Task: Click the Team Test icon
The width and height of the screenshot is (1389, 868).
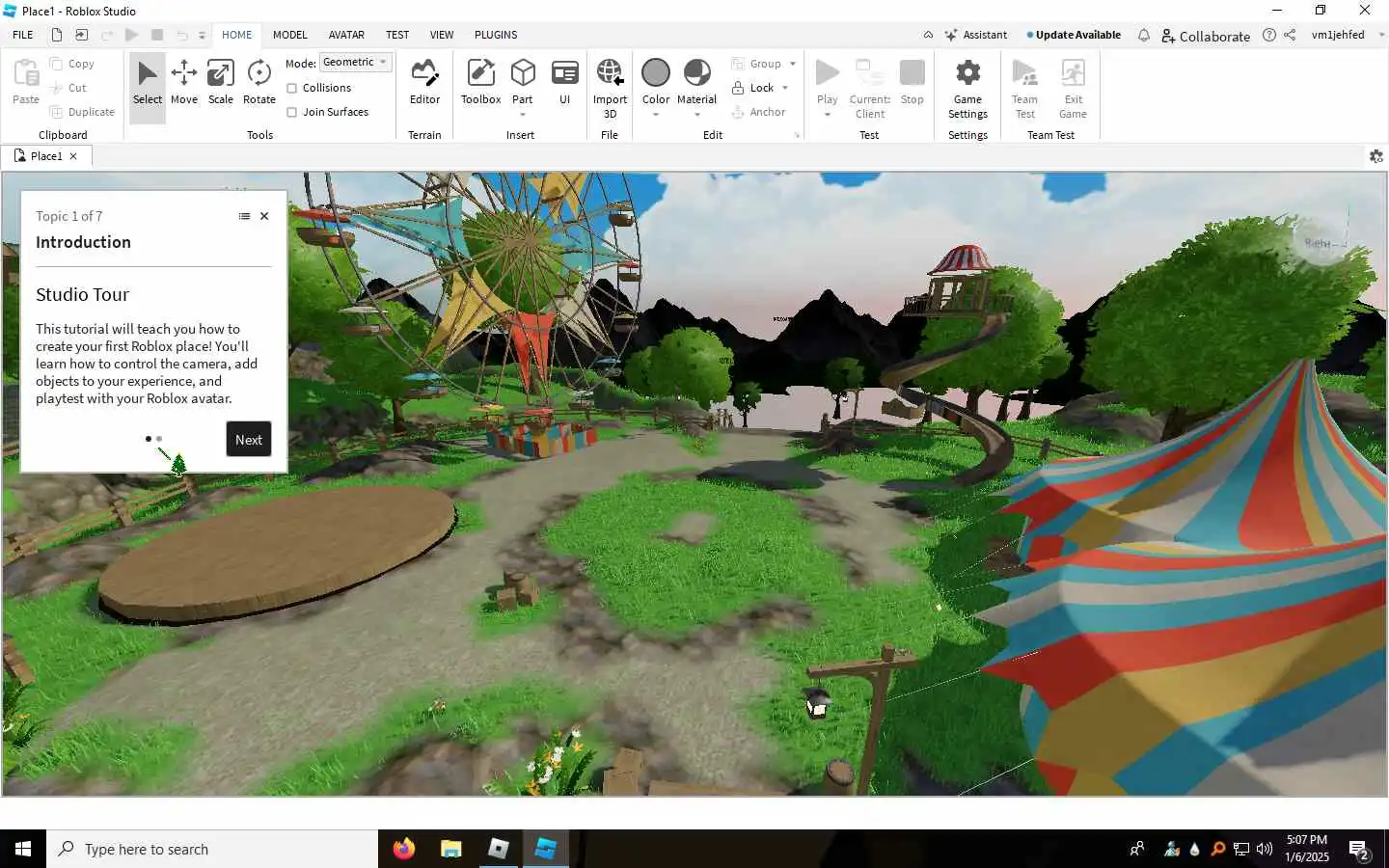Action: (x=1024, y=73)
